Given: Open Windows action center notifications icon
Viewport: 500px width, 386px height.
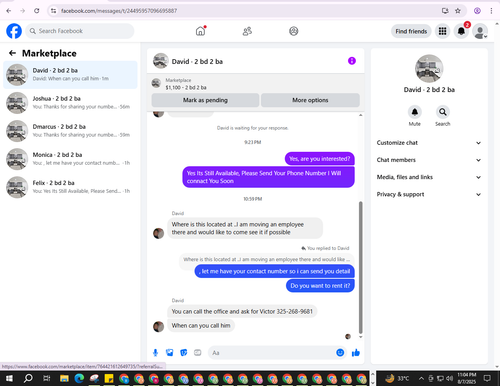Looking at the screenshot, I should (x=487, y=378).
